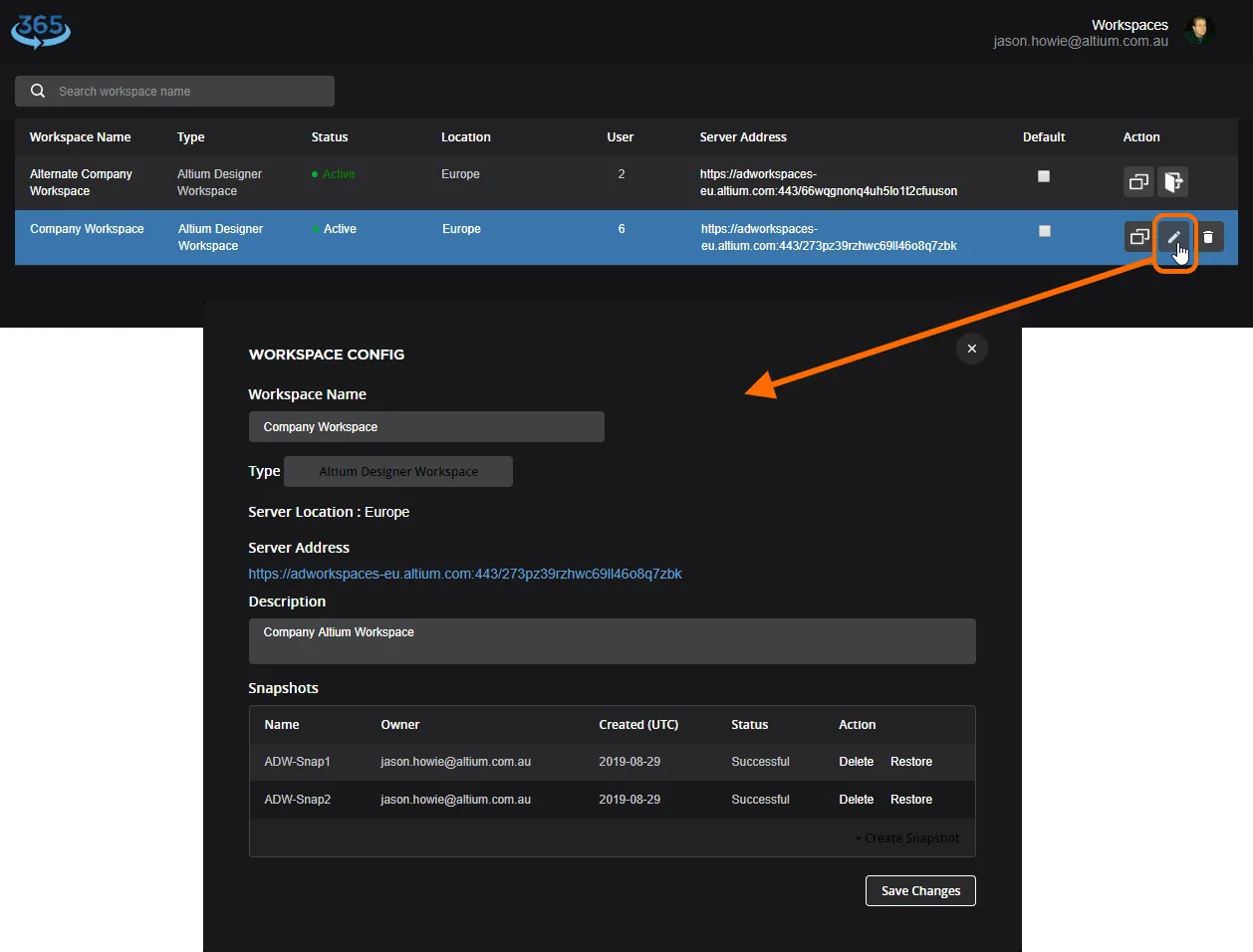Focus the Description text area
Viewport: 1253px width, 952px height.
coord(612,641)
